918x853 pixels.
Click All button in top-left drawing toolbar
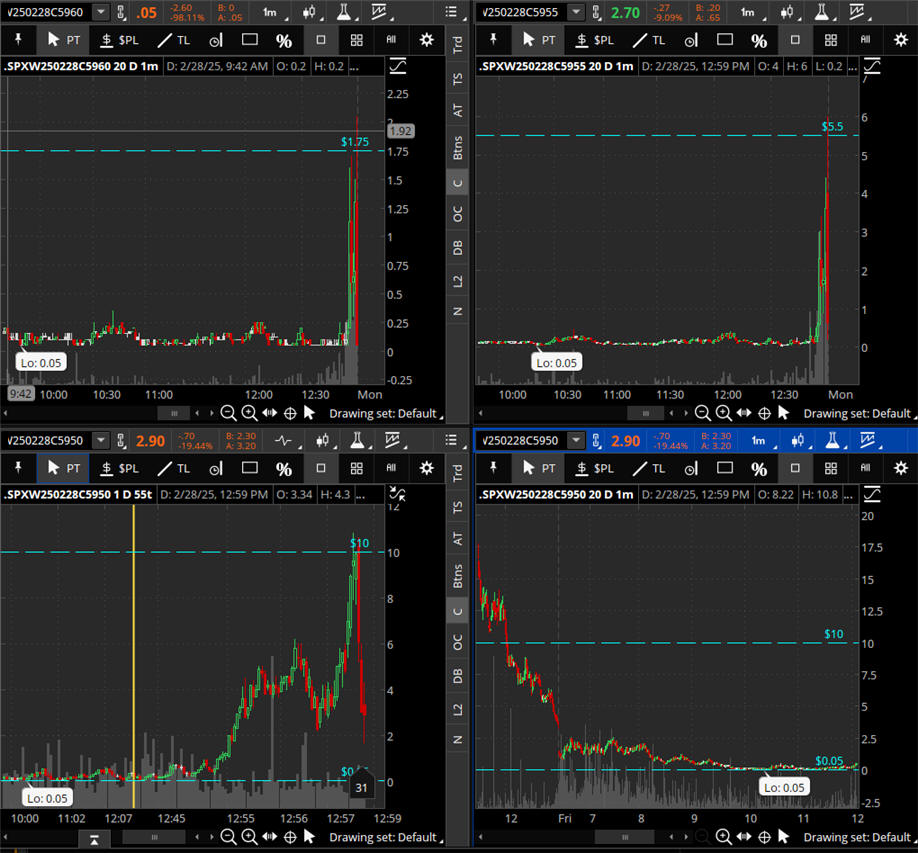click(x=391, y=40)
